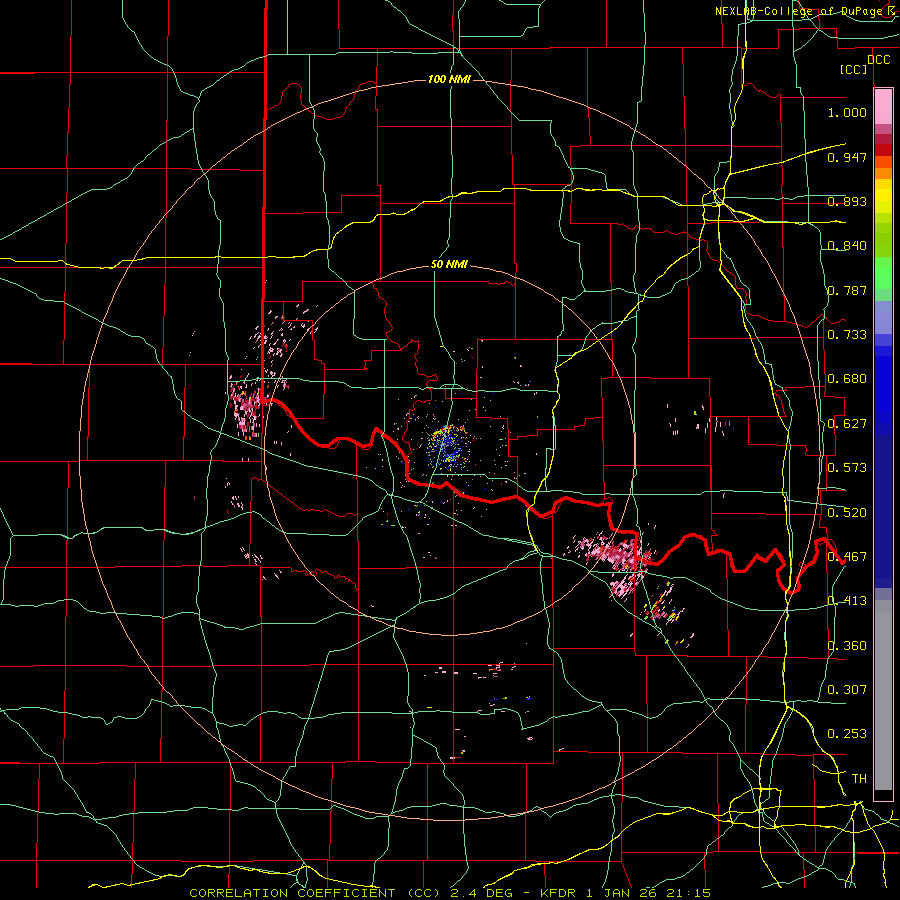Screen dimensions: 900x900
Task: Click the 50 NMI range ring label
Action: pos(449,265)
